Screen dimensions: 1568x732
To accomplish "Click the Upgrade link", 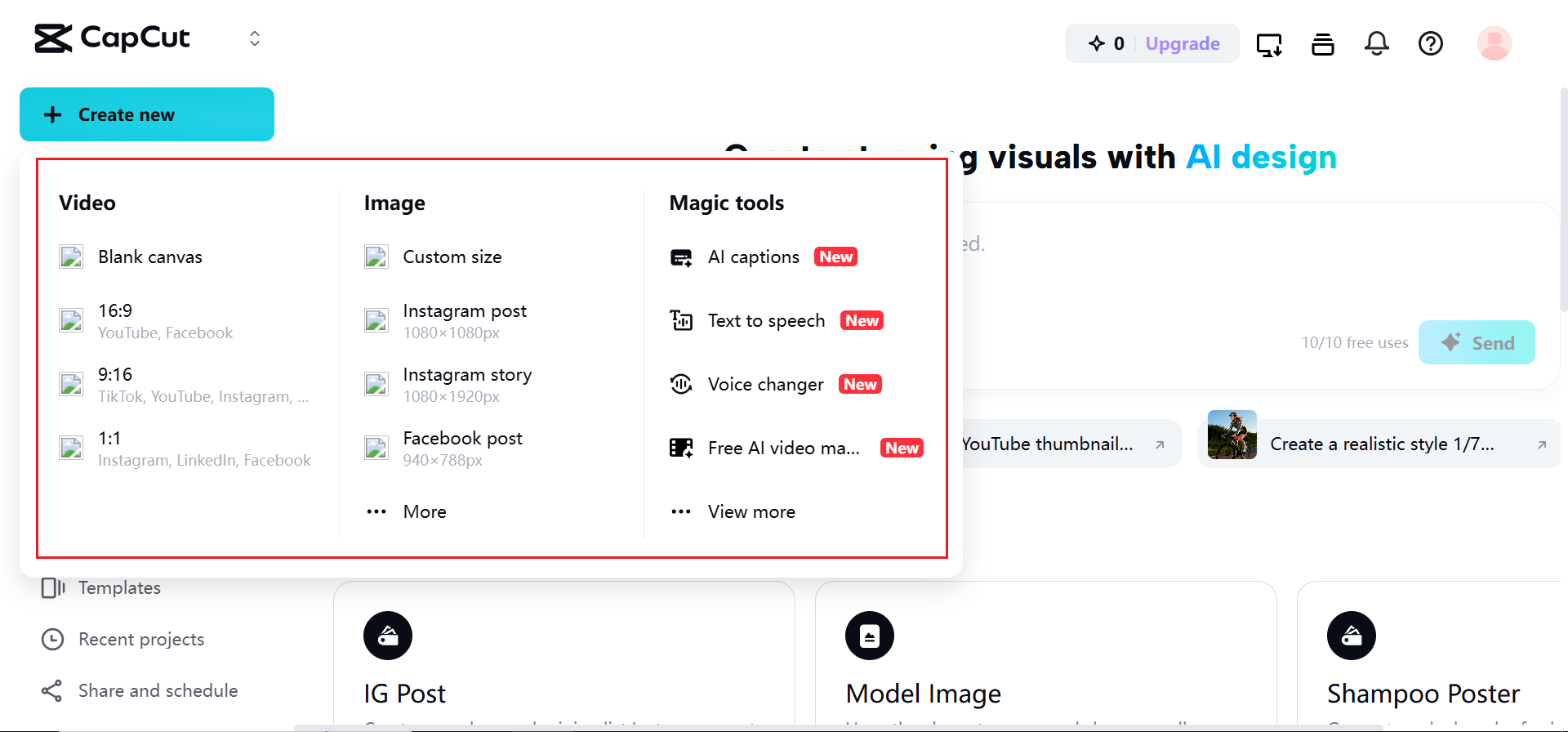I will pos(1182,44).
